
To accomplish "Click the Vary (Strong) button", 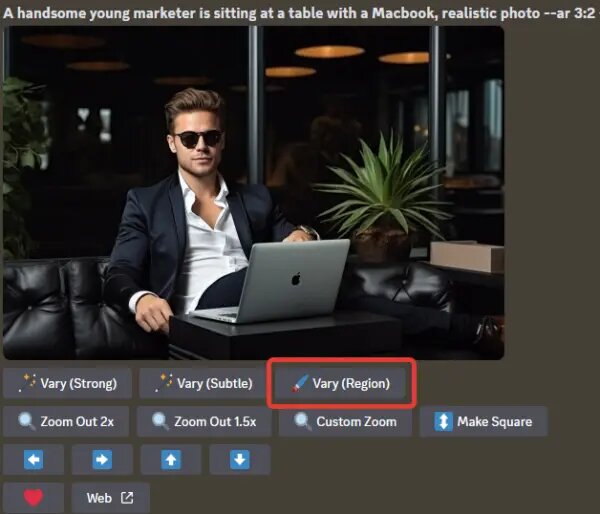I will 67,383.
